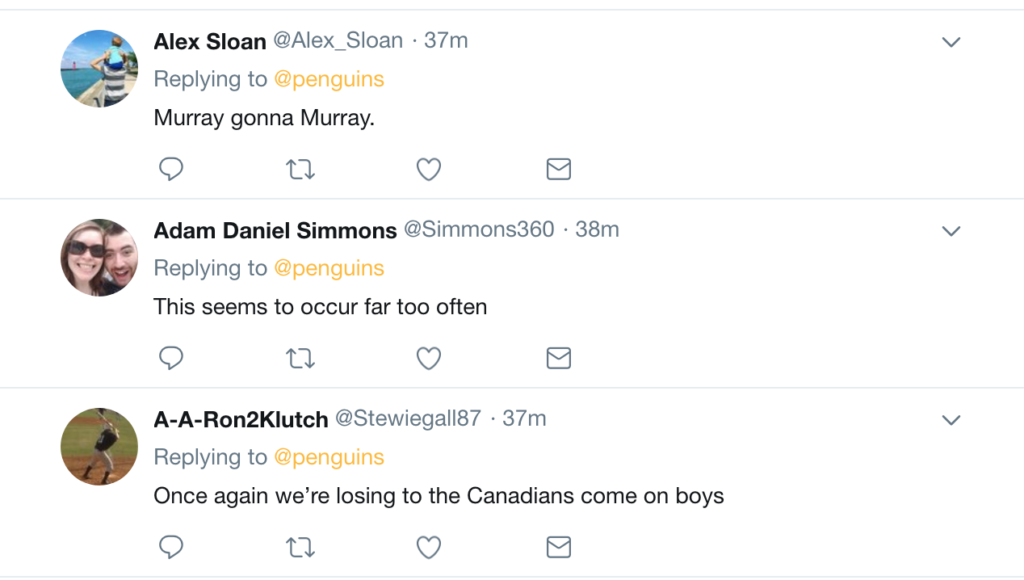The image size is (1024, 580).
Task: Retweet Alex Sloan's "Murray gonna Murray" tweet
Action: click(300, 170)
